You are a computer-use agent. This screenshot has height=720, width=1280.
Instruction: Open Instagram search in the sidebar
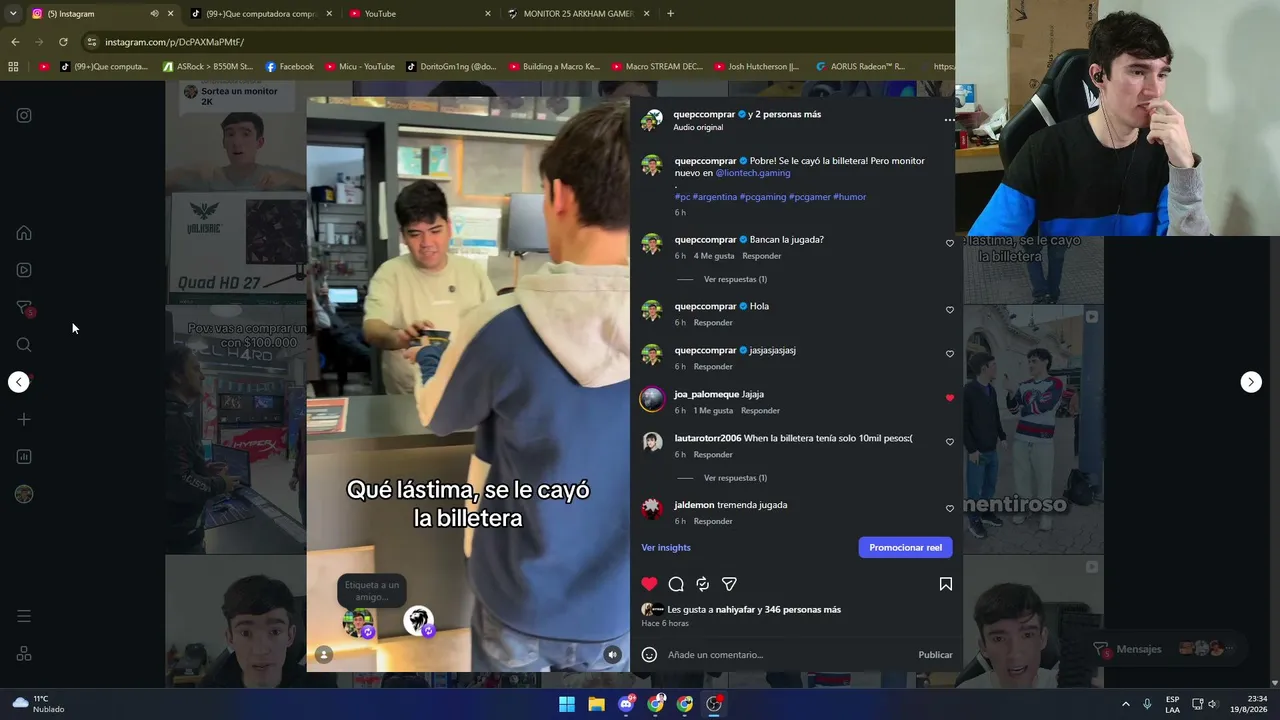pos(24,345)
